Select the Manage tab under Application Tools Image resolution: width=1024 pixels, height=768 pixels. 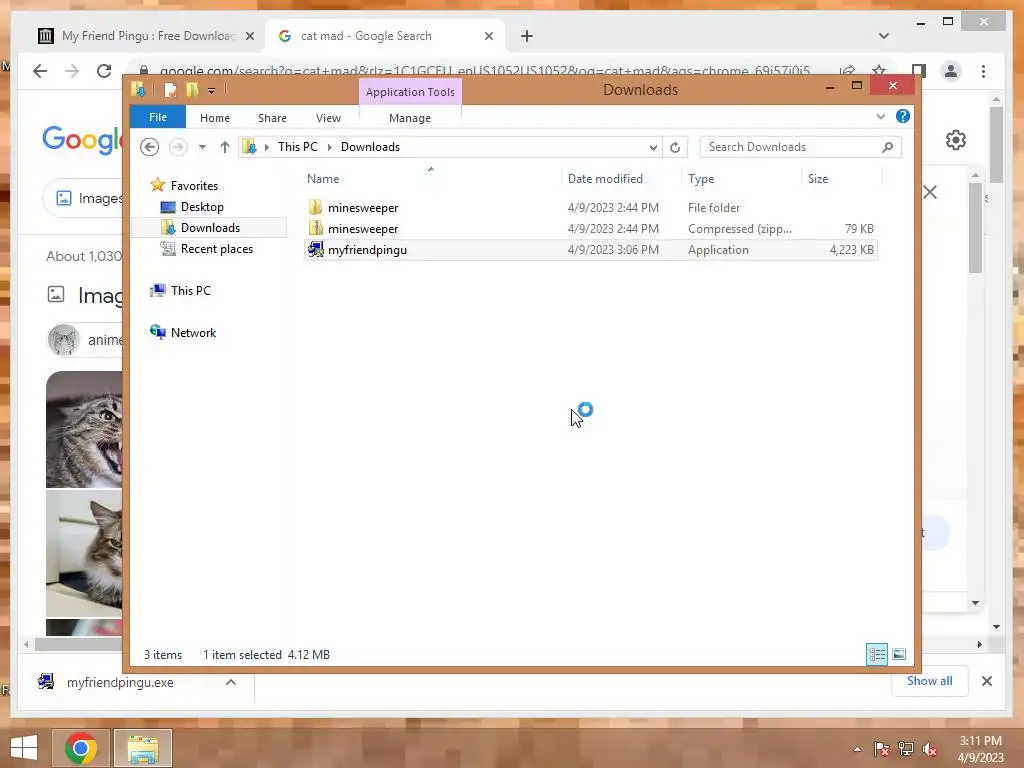410,118
